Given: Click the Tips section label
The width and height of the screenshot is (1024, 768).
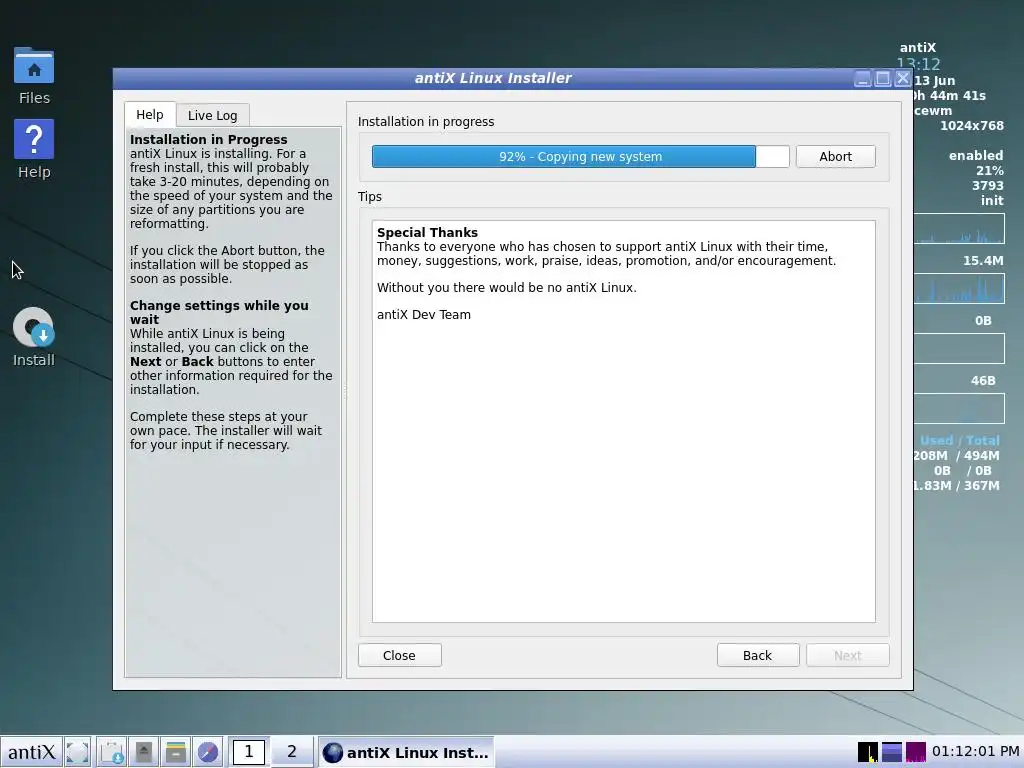Looking at the screenshot, I should tap(370, 197).
